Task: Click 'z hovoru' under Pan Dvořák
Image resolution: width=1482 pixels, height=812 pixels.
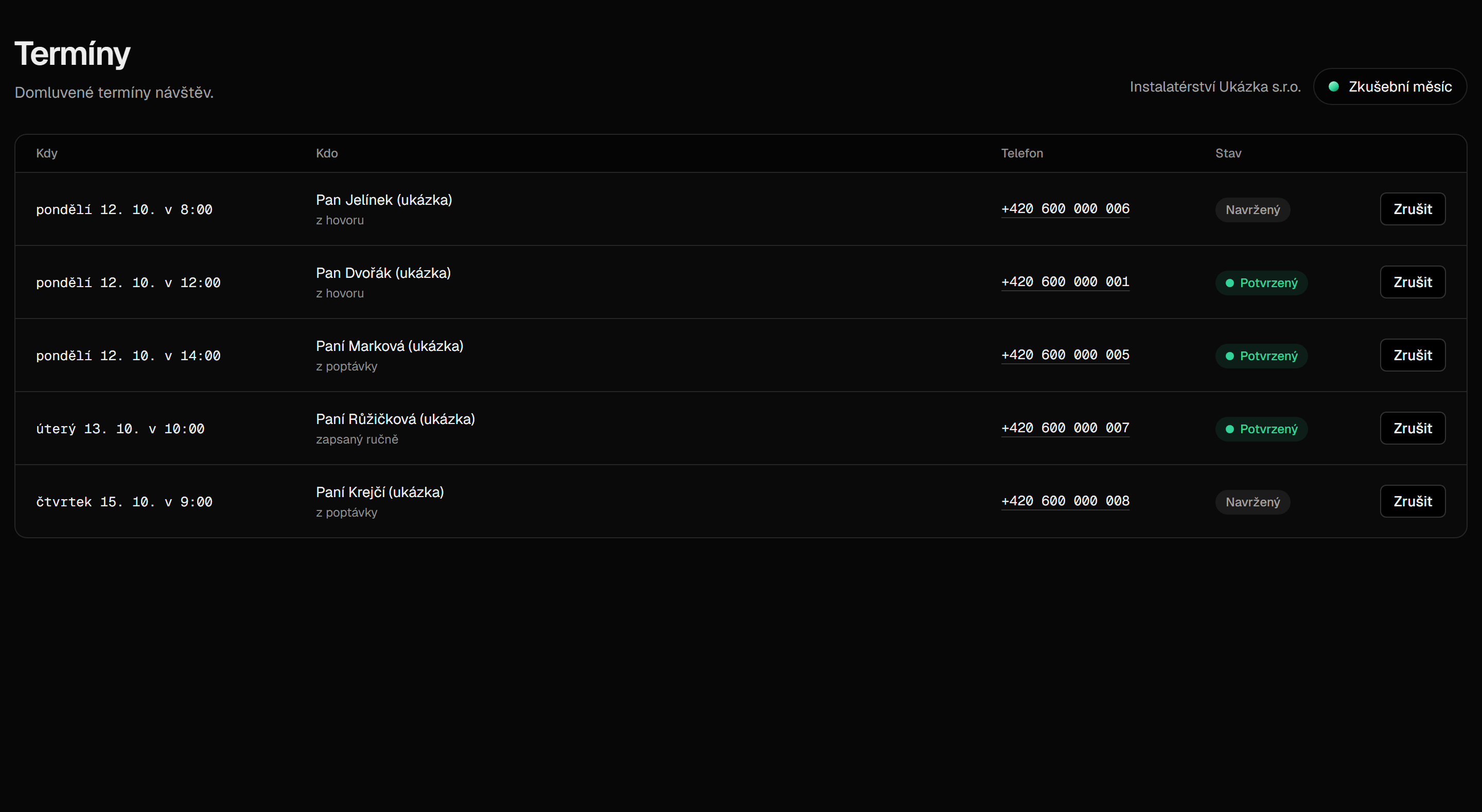Action: click(340, 293)
